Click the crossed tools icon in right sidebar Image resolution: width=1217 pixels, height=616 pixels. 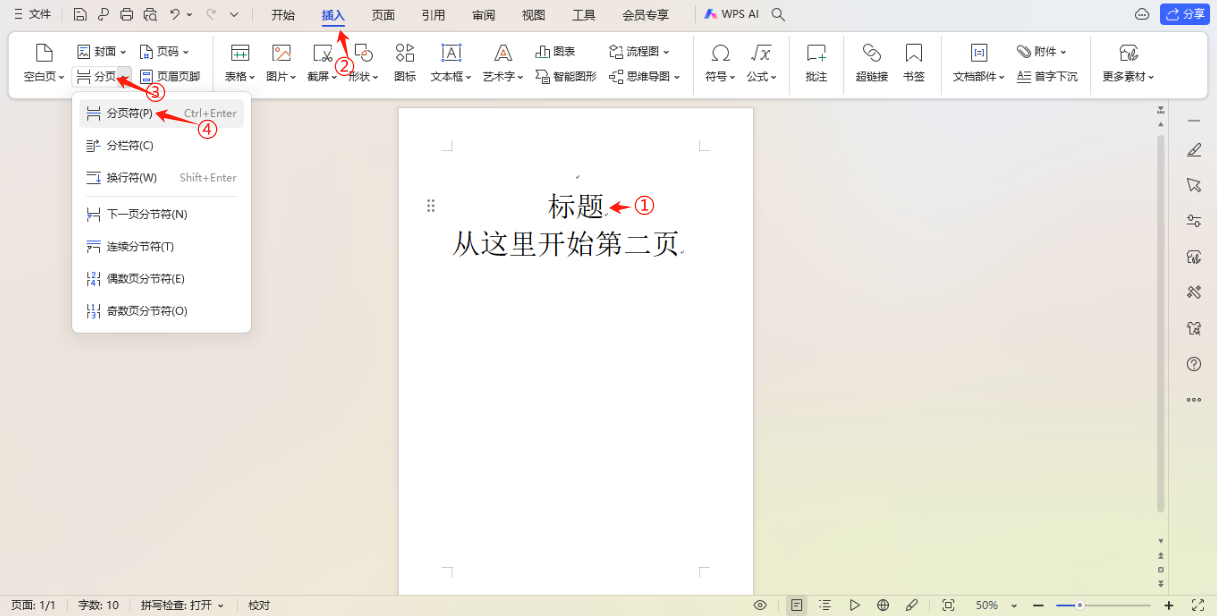pos(1194,292)
